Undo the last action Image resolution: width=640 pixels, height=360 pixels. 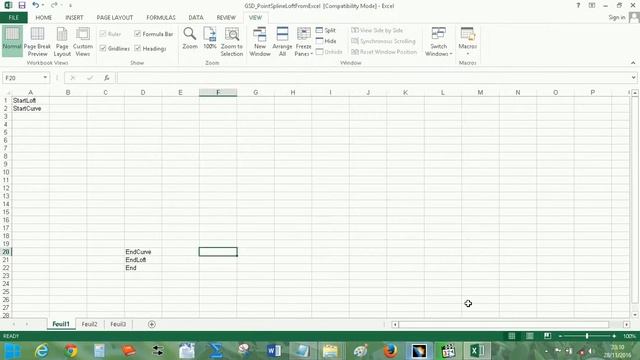[x=36, y=5]
